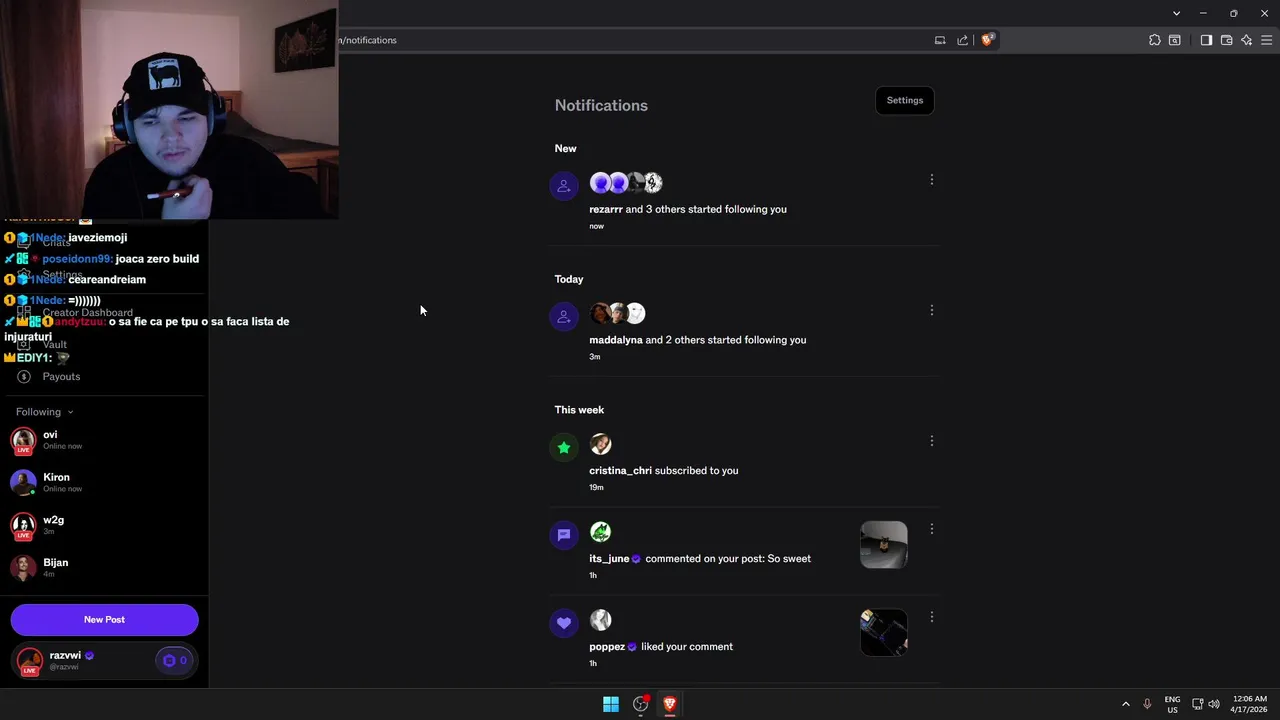Open the Brave Leo AI sparkle icon

[x=1246, y=40]
